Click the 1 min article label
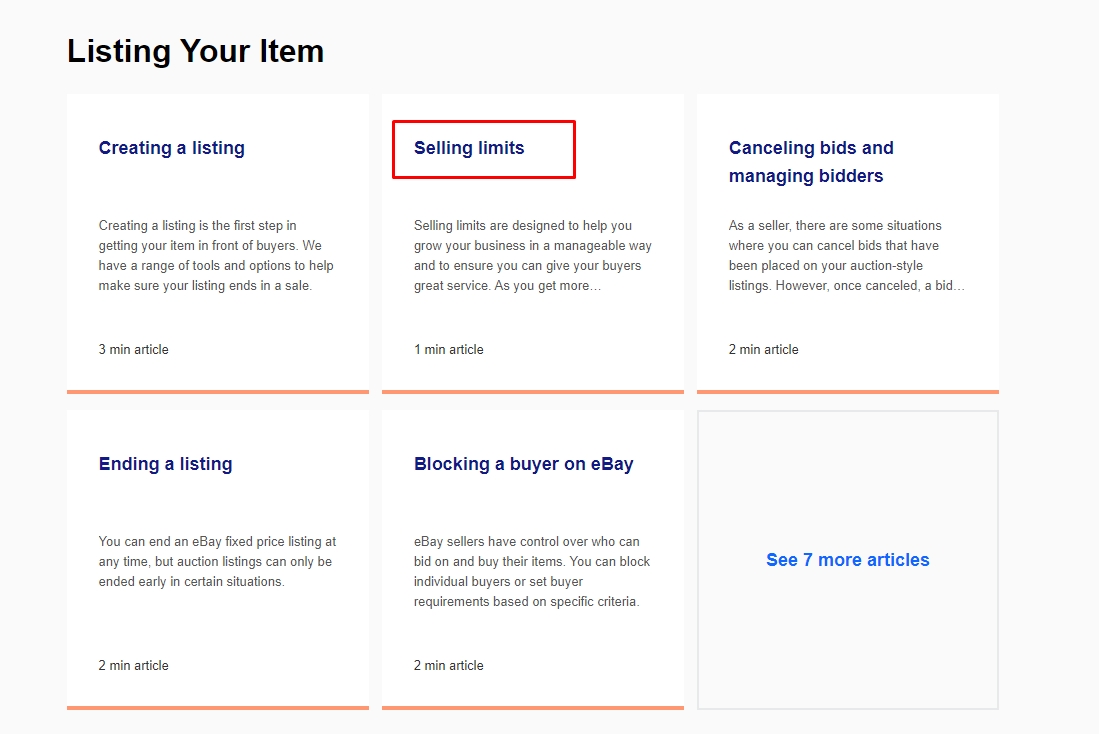1099x734 pixels. pyautogui.click(x=449, y=349)
